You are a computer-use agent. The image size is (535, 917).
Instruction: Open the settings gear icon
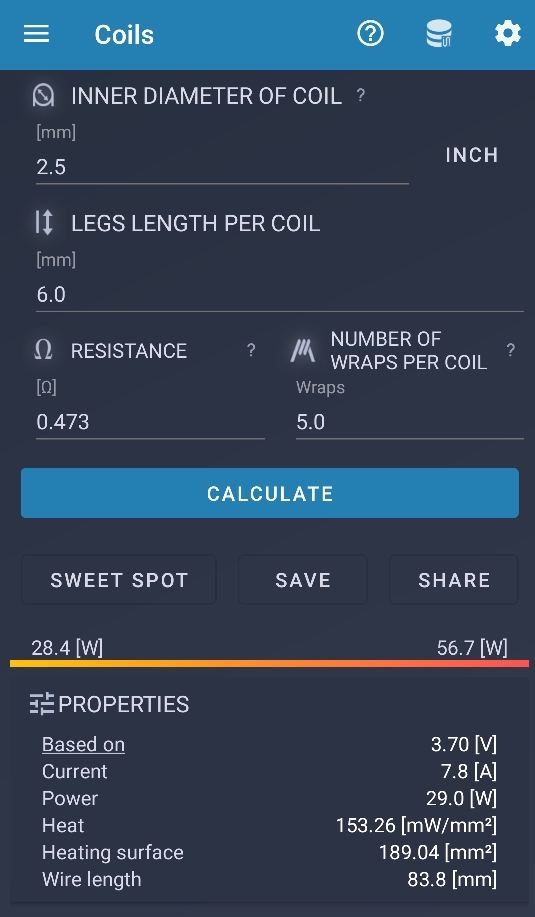click(508, 34)
